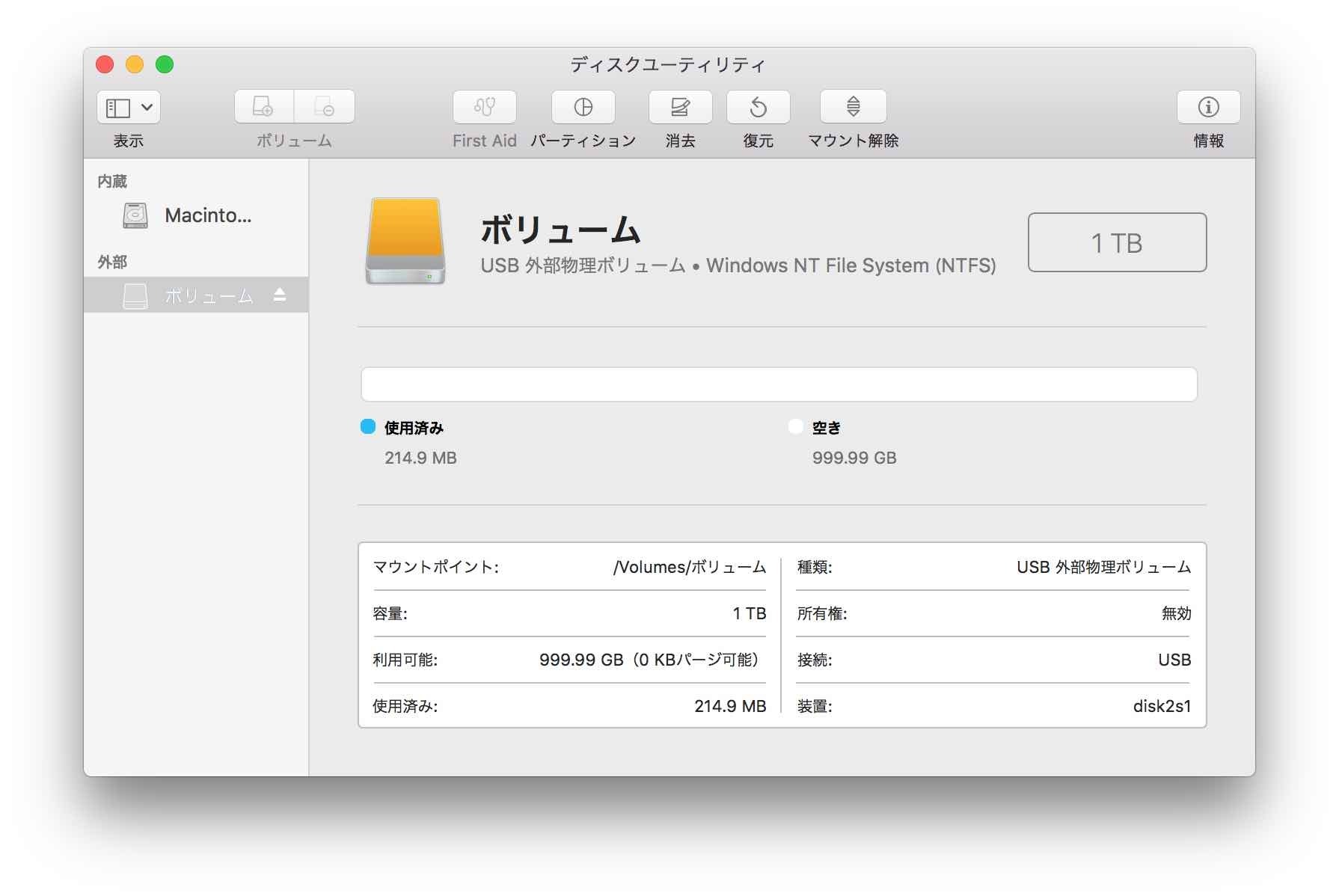This screenshot has height=896, width=1339.
Task: Close the Disk Utility window
Action: click(x=105, y=64)
